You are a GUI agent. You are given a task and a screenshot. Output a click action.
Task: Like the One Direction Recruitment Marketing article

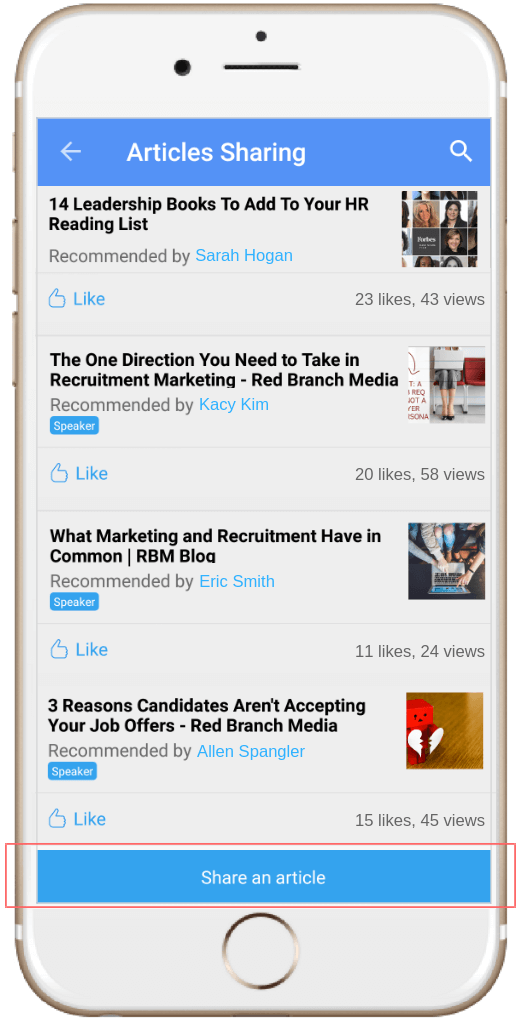click(x=79, y=473)
